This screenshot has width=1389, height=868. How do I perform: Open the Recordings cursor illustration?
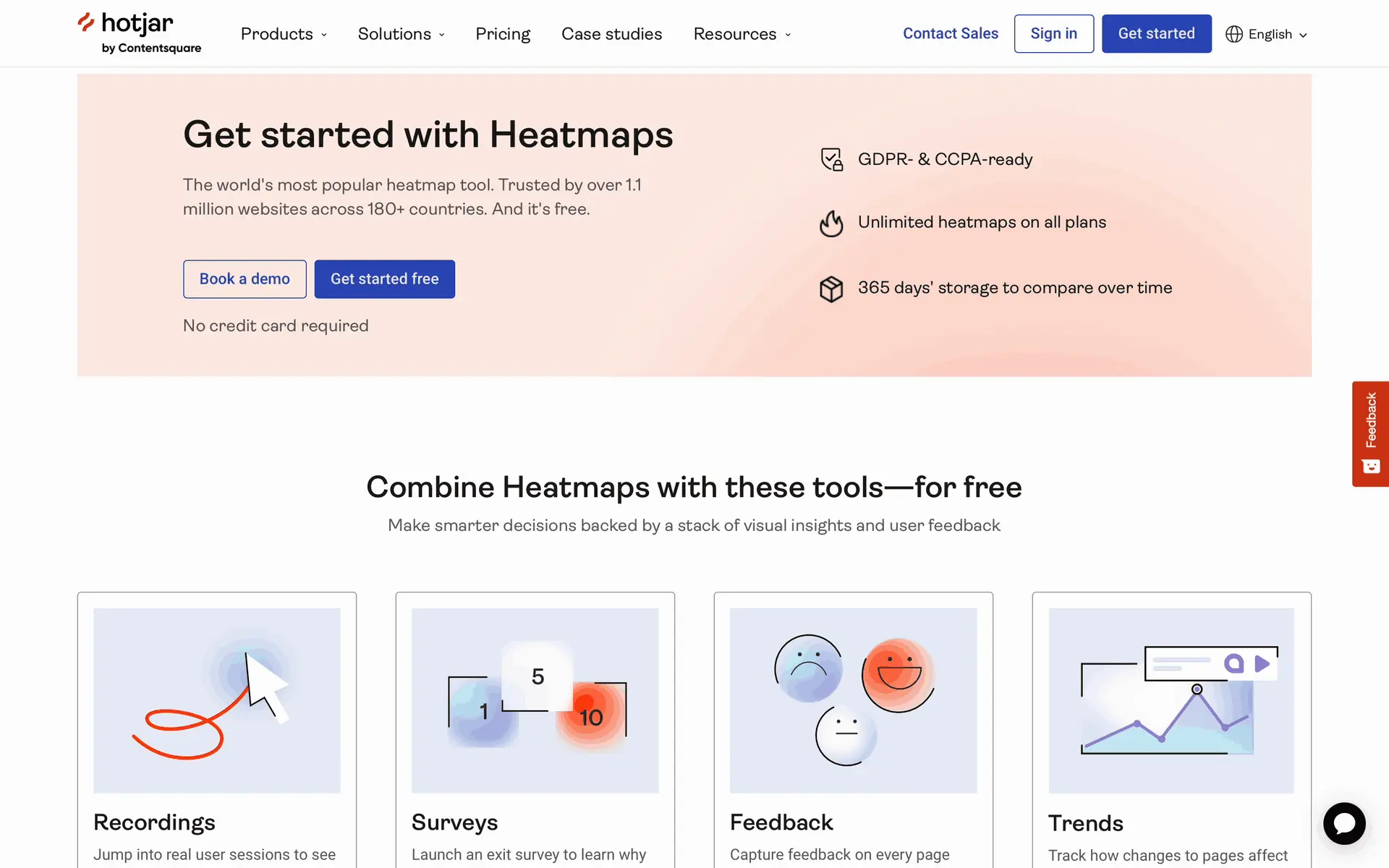[216, 700]
